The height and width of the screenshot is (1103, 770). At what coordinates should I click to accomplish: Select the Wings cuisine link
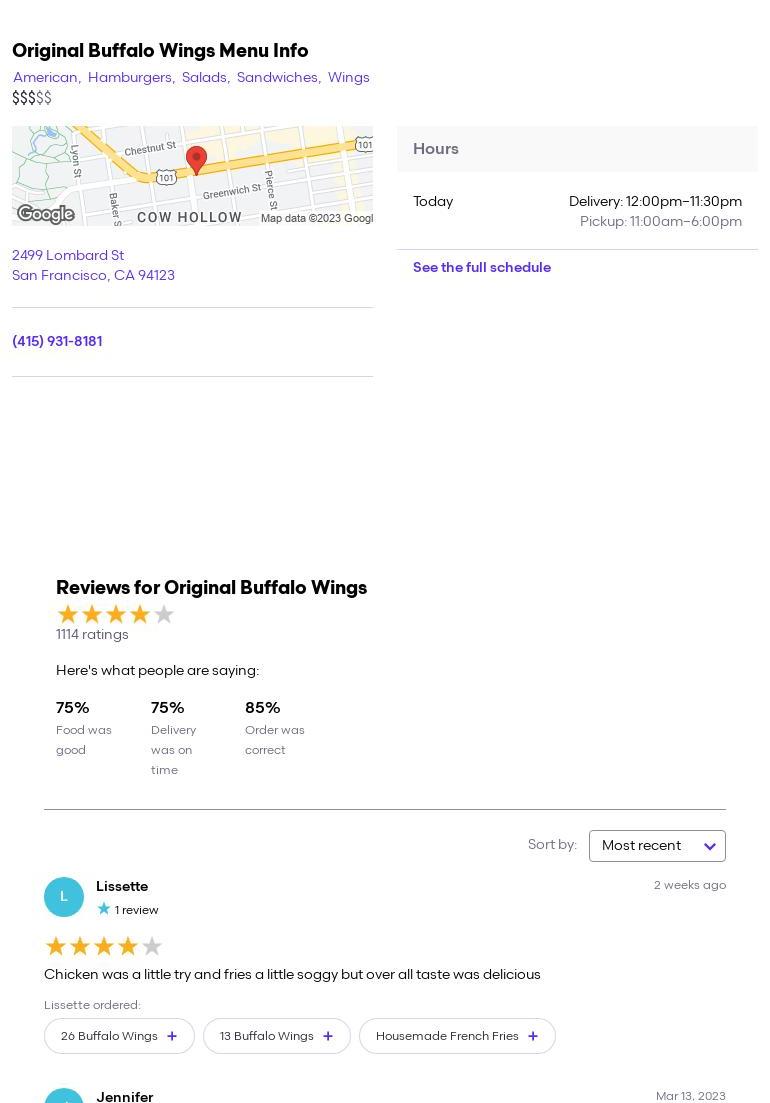[x=348, y=77]
